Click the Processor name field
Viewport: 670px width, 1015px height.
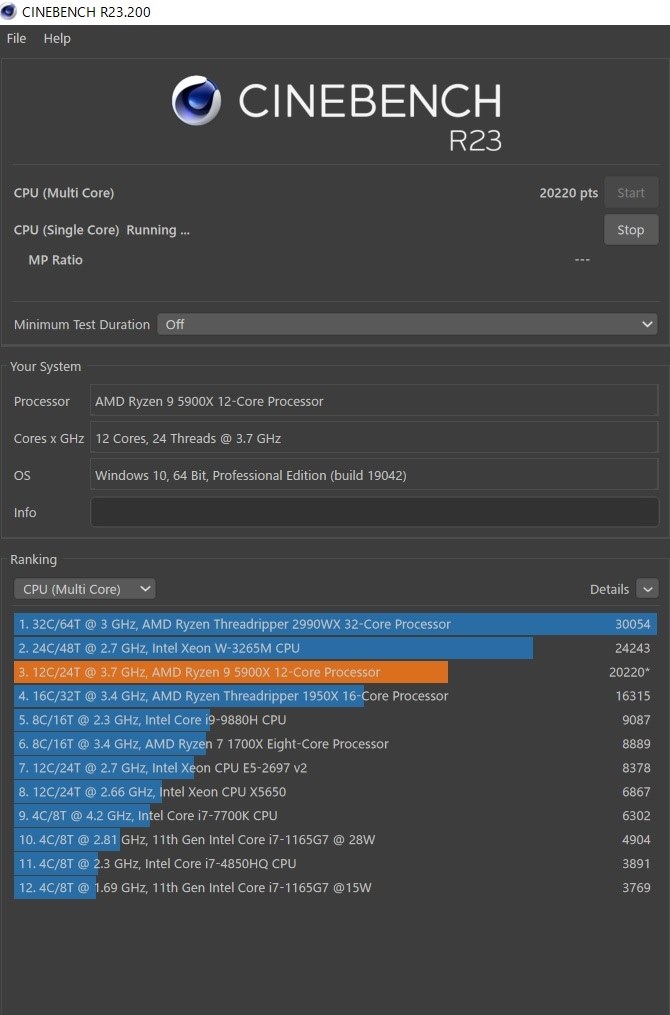(x=374, y=401)
